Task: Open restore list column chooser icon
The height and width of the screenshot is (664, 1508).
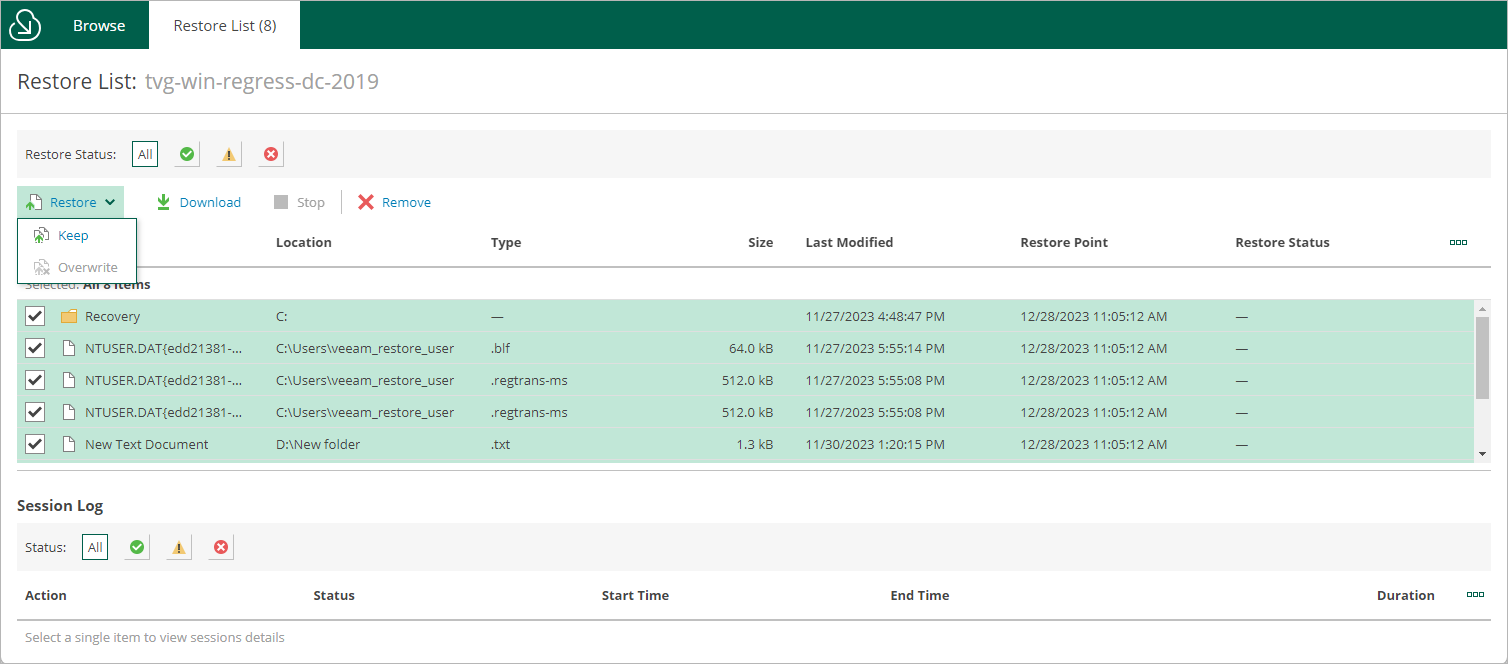Action: (1458, 242)
